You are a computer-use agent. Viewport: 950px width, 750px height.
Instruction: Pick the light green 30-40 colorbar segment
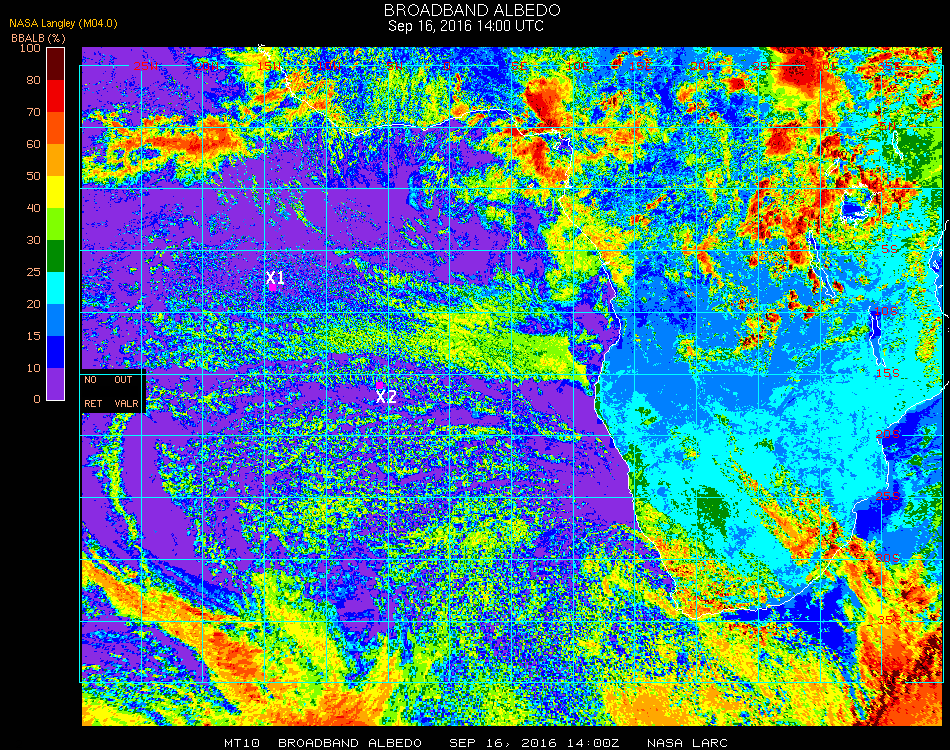tap(55, 224)
